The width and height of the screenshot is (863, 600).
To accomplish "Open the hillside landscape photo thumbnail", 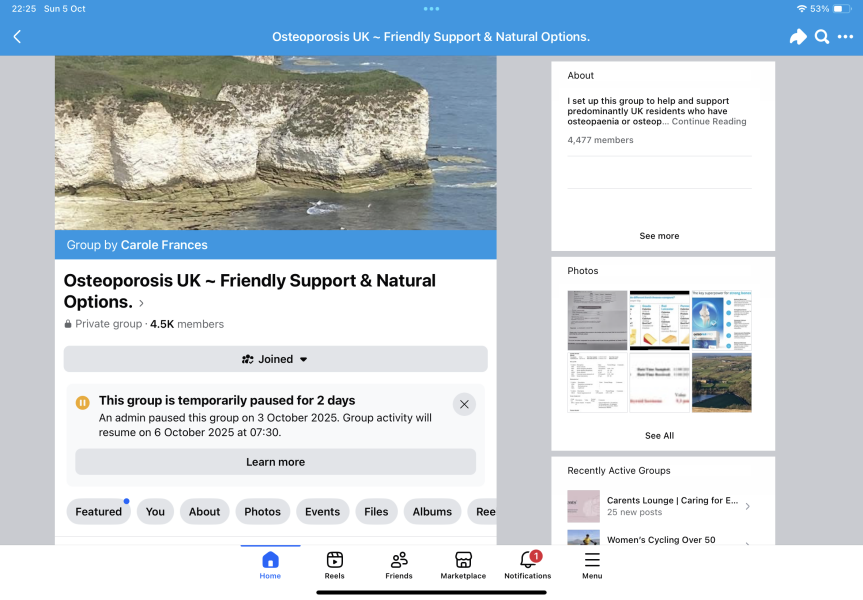I will pyautogui.click(x=721, y=382).
